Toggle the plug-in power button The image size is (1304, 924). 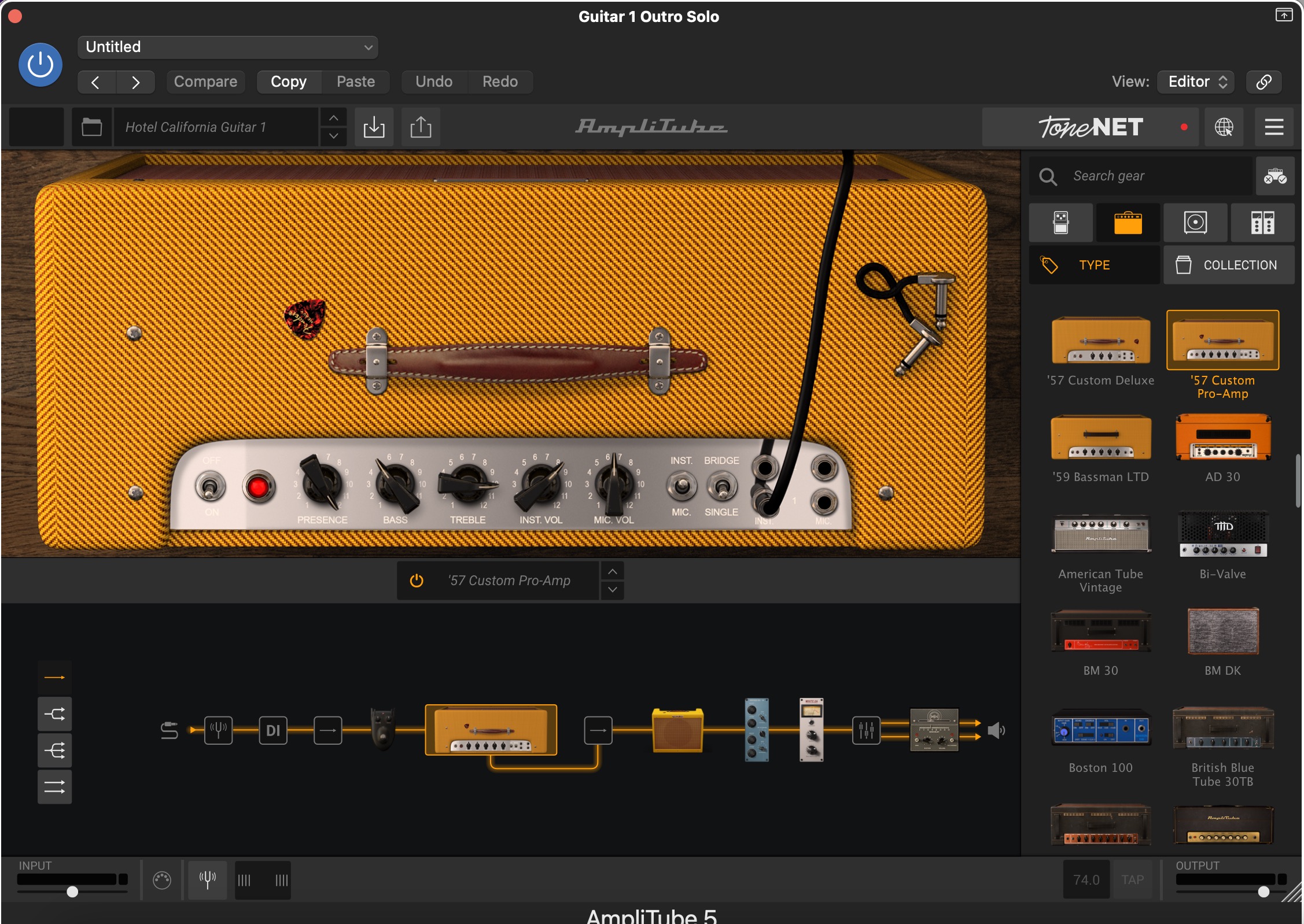(40, 65)
